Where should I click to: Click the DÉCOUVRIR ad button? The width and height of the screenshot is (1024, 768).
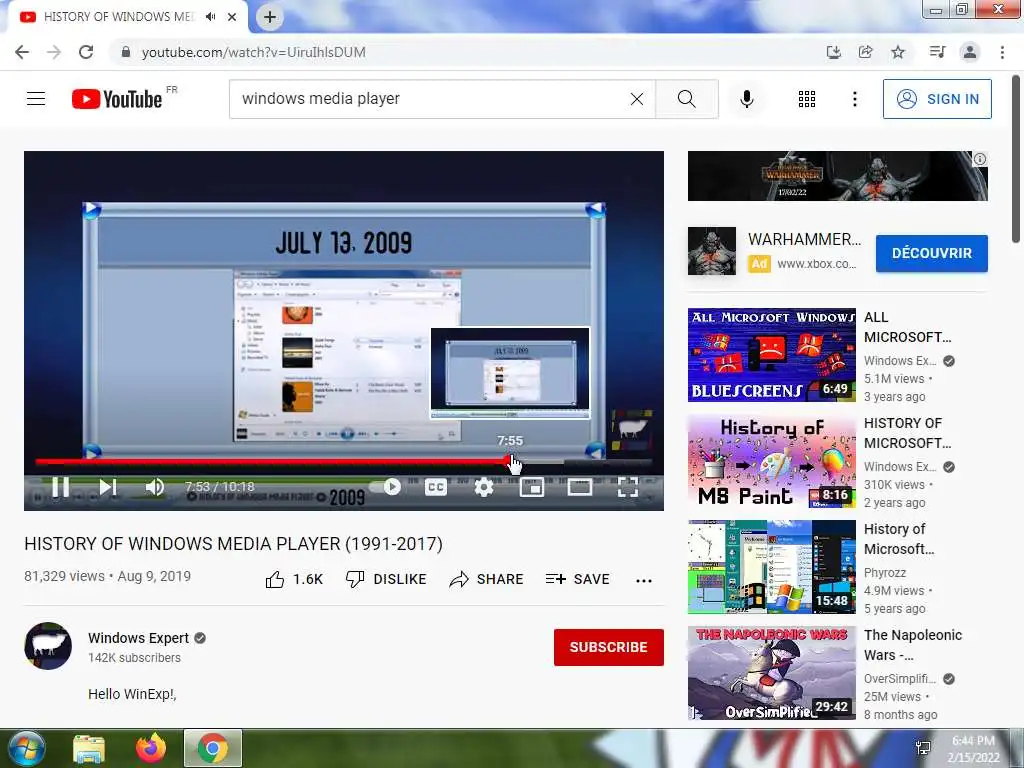(x=931, y=253)
